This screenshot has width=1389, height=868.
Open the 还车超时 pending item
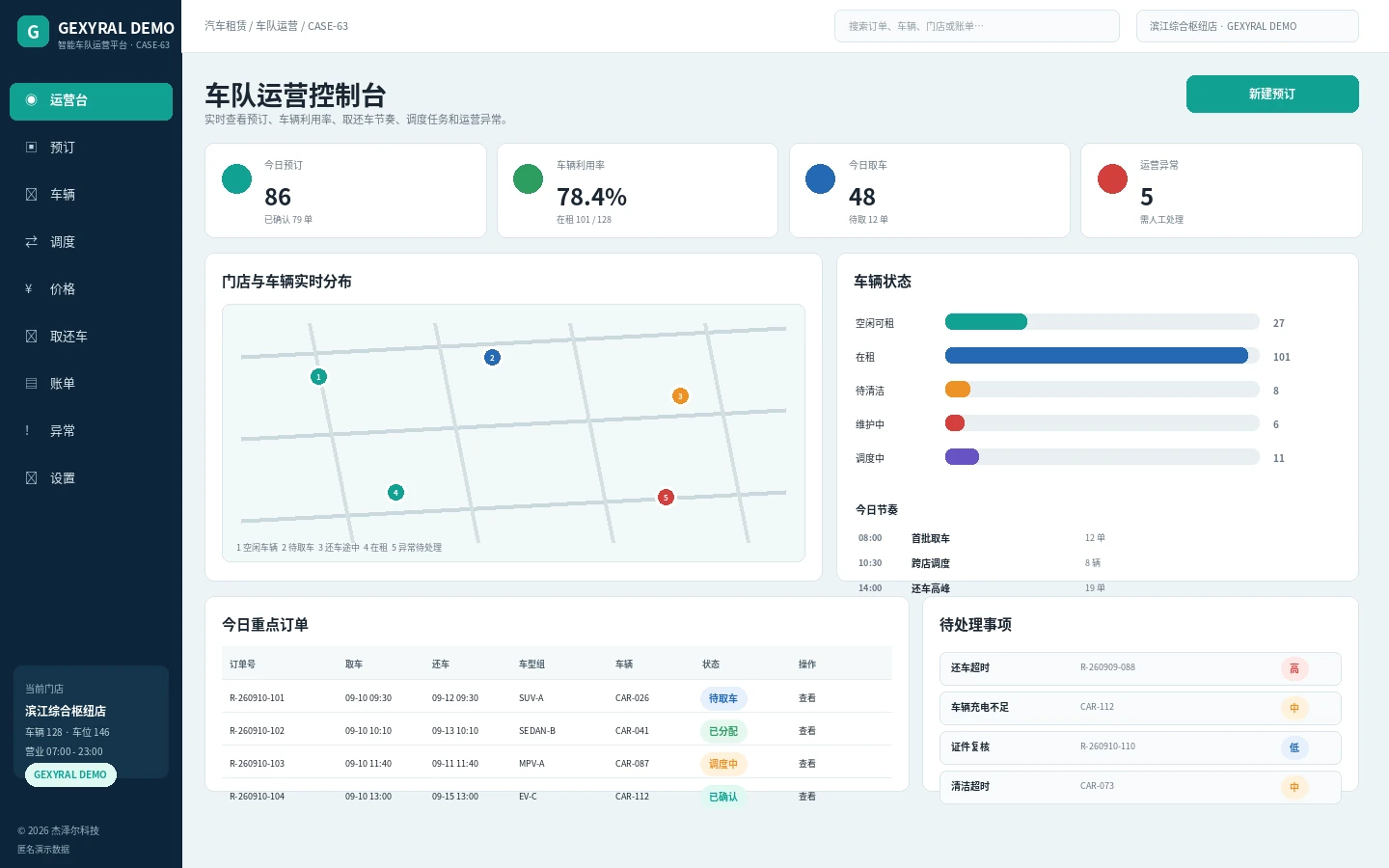tap(1140, 668)
